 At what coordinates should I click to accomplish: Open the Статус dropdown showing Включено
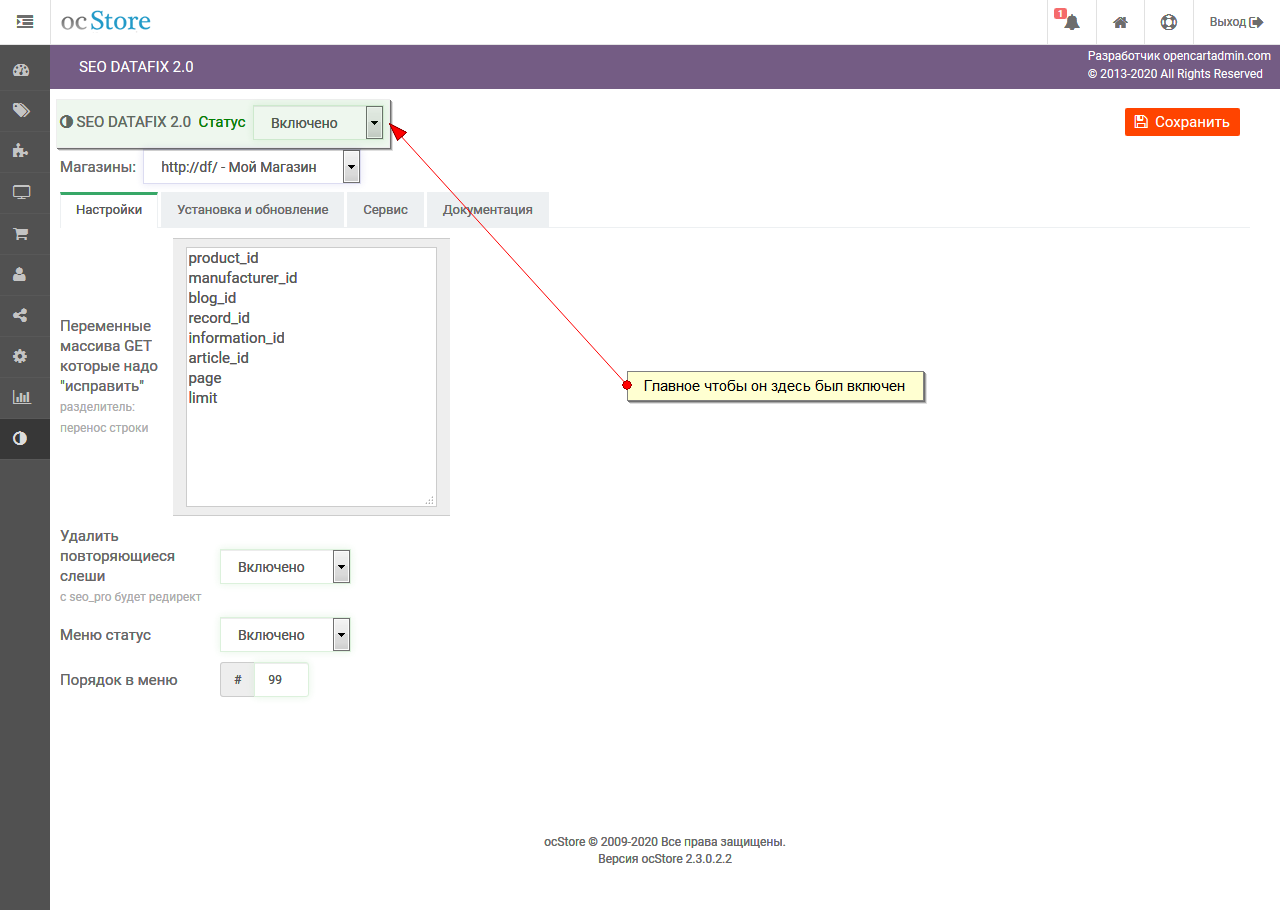[x=318, y=123]
